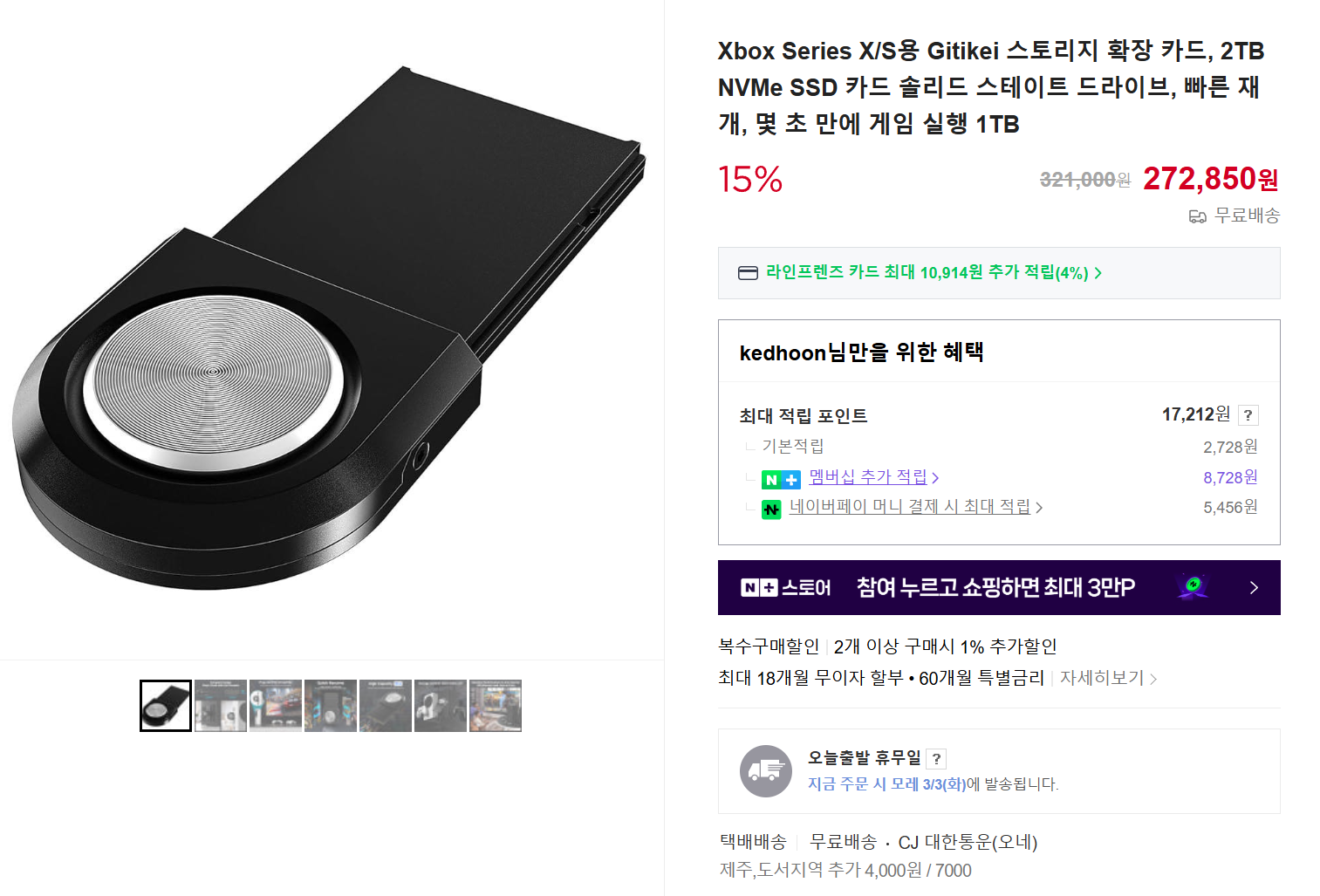
Task: Click the green Naver Pay N icon
Action: point(771,509)
